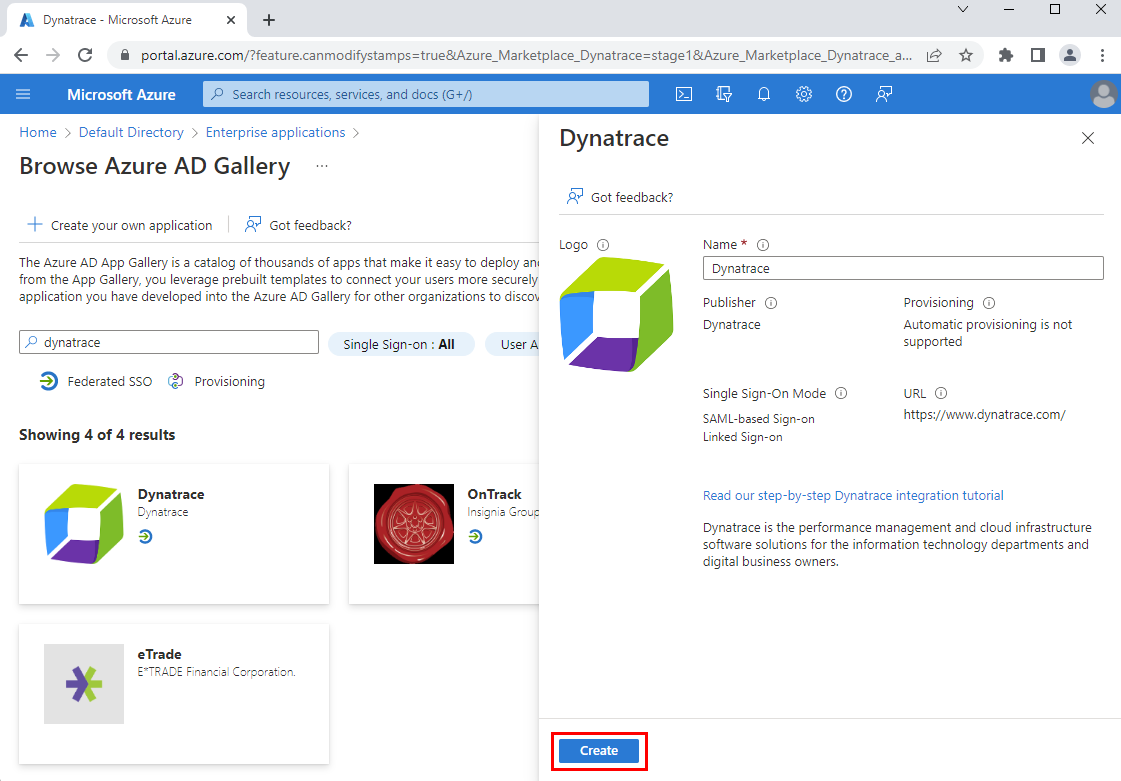The image size is (1121, 781).
Task: Open the ellipsis menu beside Browse Azure AD Gallery
Action: click(x=322, y=166)
